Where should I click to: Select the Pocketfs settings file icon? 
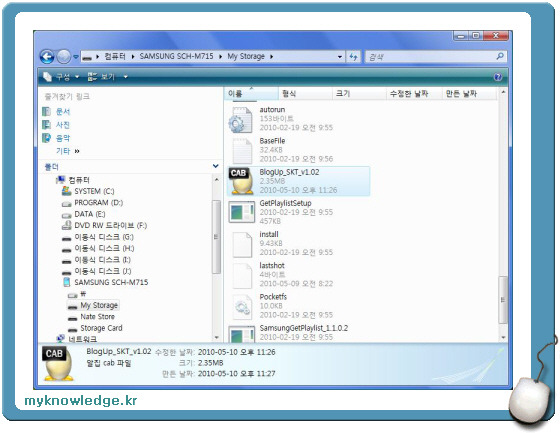click(x=242, y=307)
